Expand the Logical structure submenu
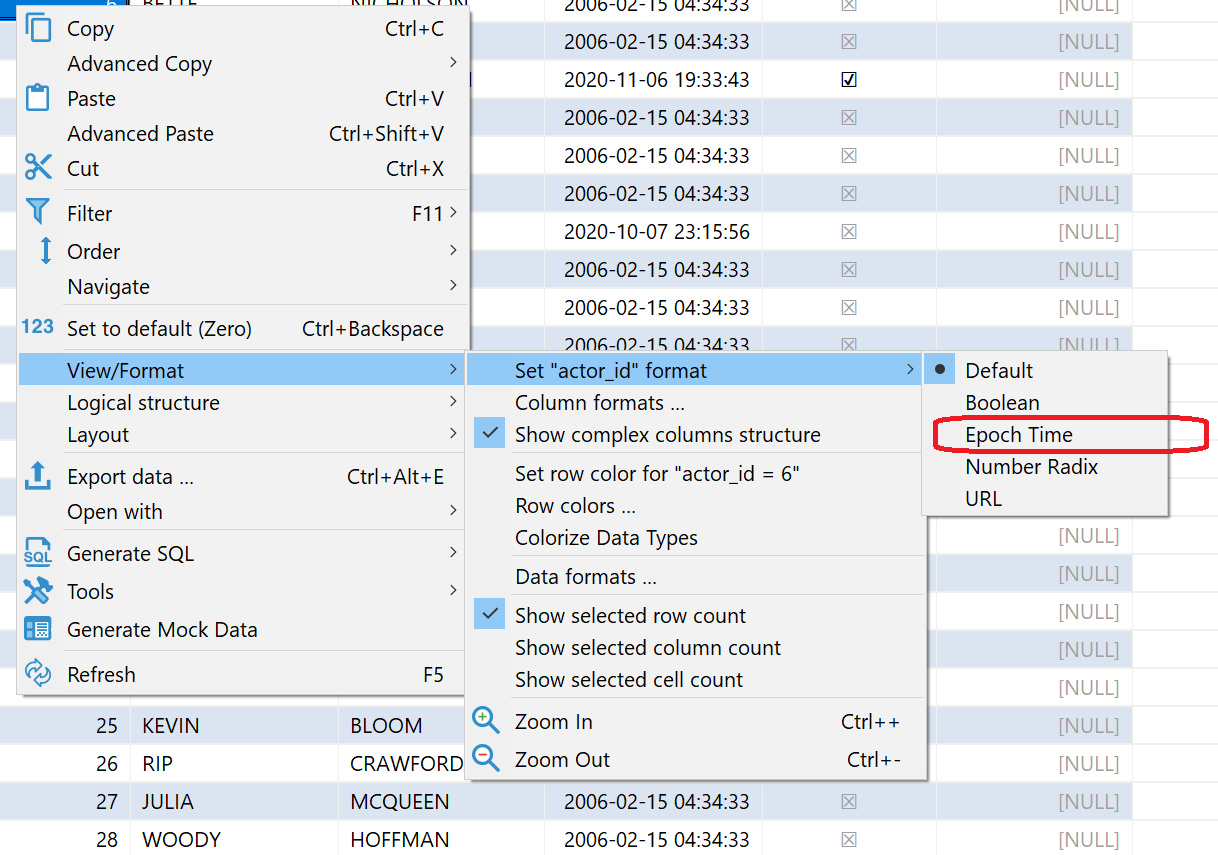The height and width of the screenshot is (855, 1218). point(142,403)
